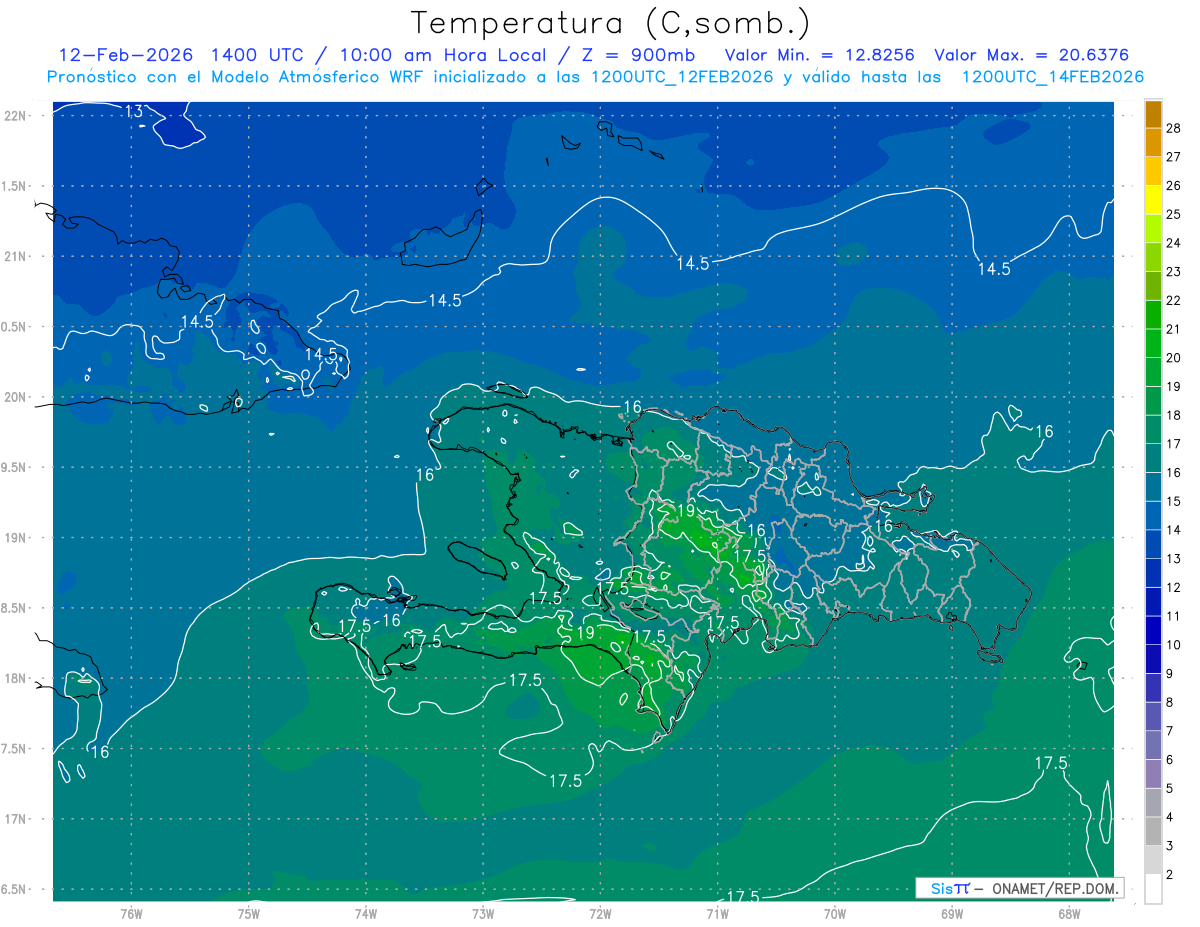Click the rightmost 14.5 contour label

[x=993, y=269]
